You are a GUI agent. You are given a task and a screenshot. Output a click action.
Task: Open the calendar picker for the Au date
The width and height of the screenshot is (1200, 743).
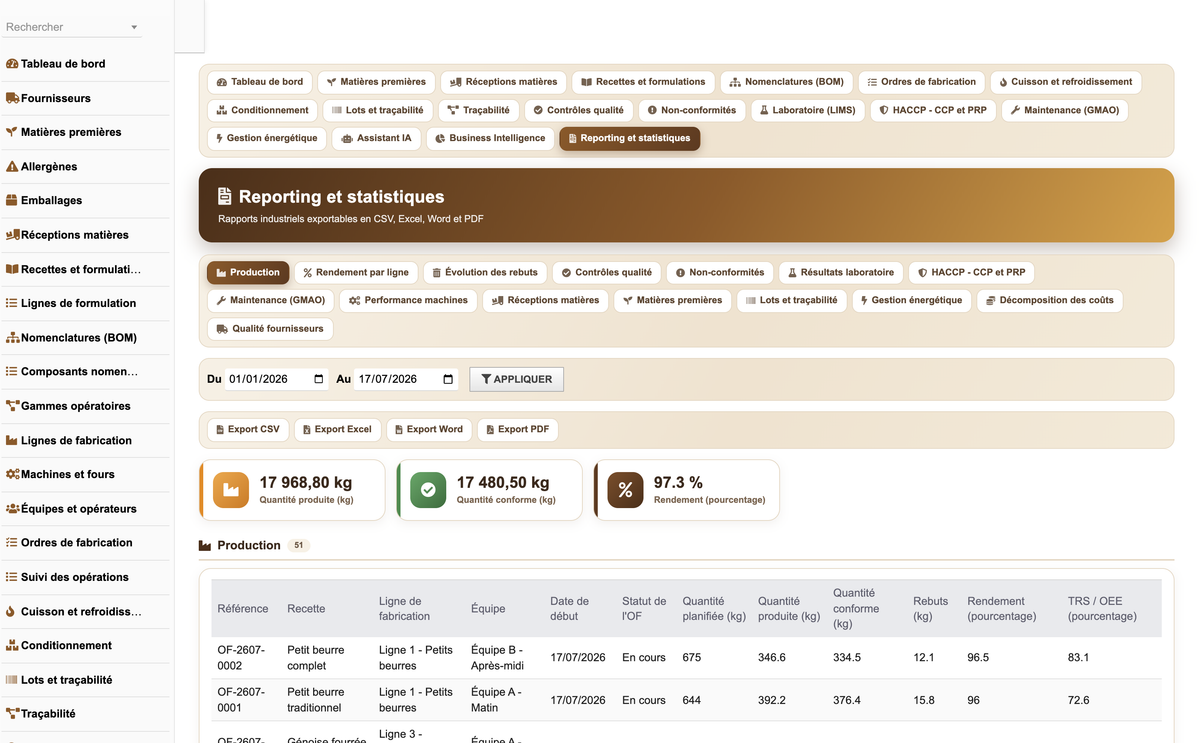click(x=448, y=379)
